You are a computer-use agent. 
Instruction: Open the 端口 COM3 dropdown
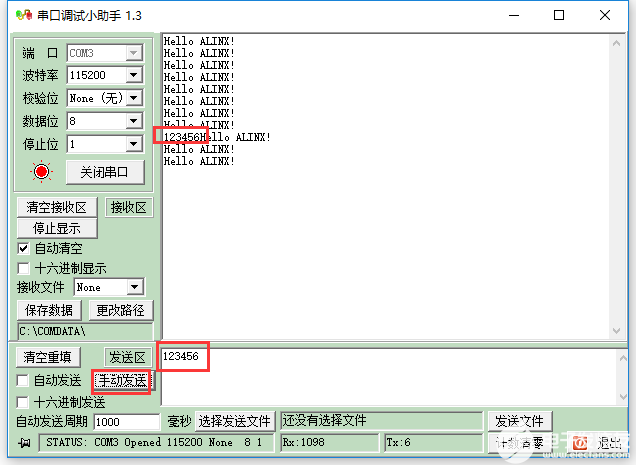133,53
